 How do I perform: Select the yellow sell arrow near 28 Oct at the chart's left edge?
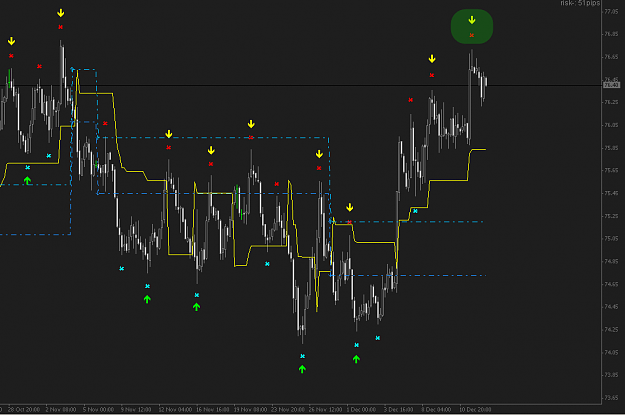point(11,41)
